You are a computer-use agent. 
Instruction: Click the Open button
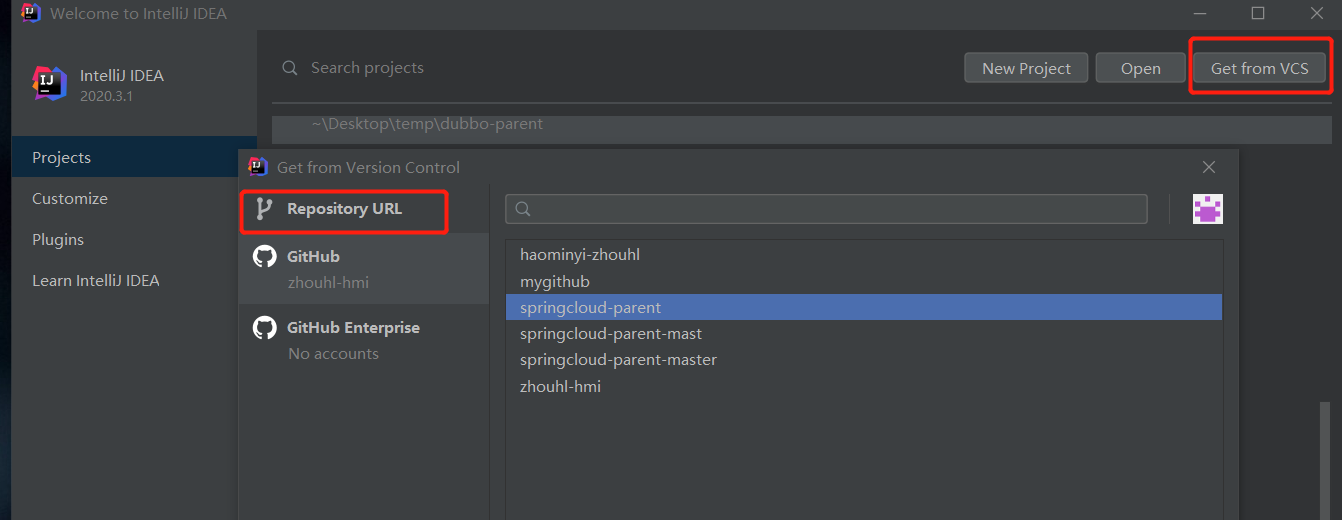1140,68
